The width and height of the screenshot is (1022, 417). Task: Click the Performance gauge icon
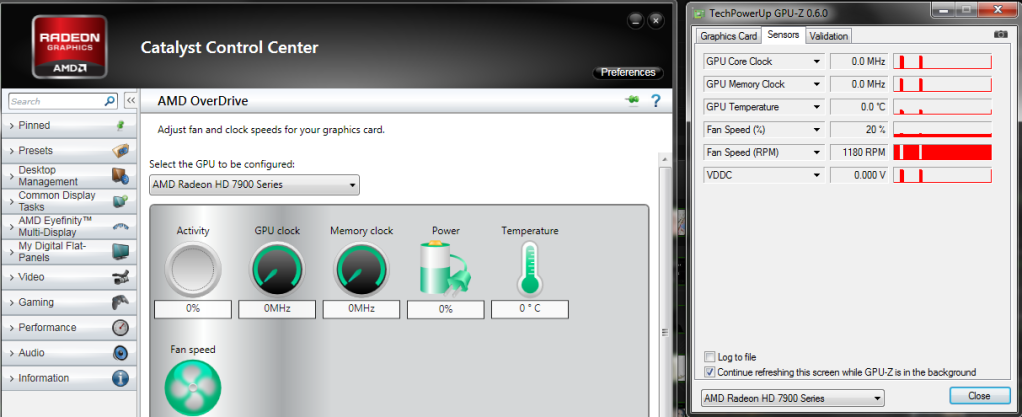(120, 327)
